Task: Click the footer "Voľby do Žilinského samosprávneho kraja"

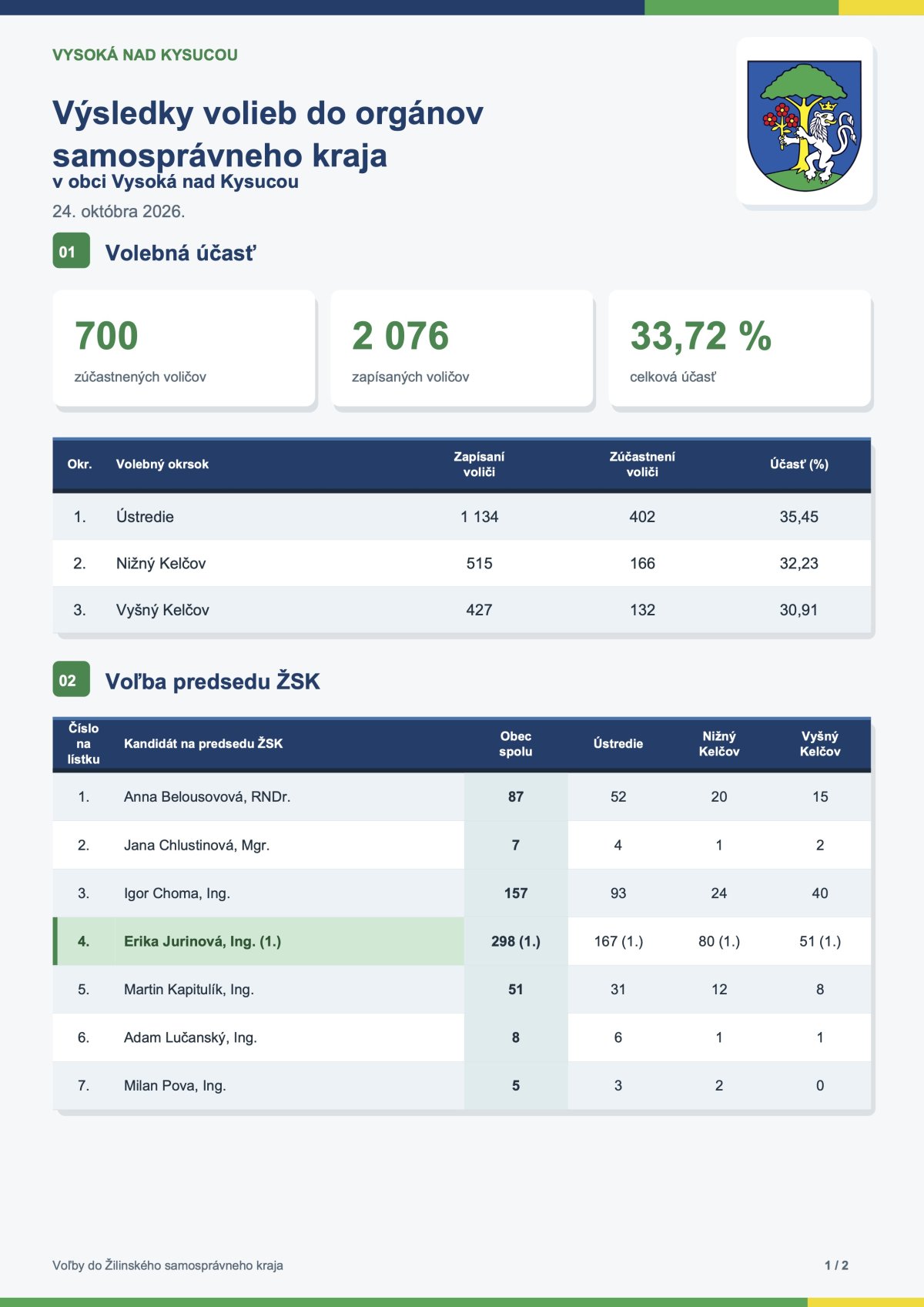Action: point(168,1265)
